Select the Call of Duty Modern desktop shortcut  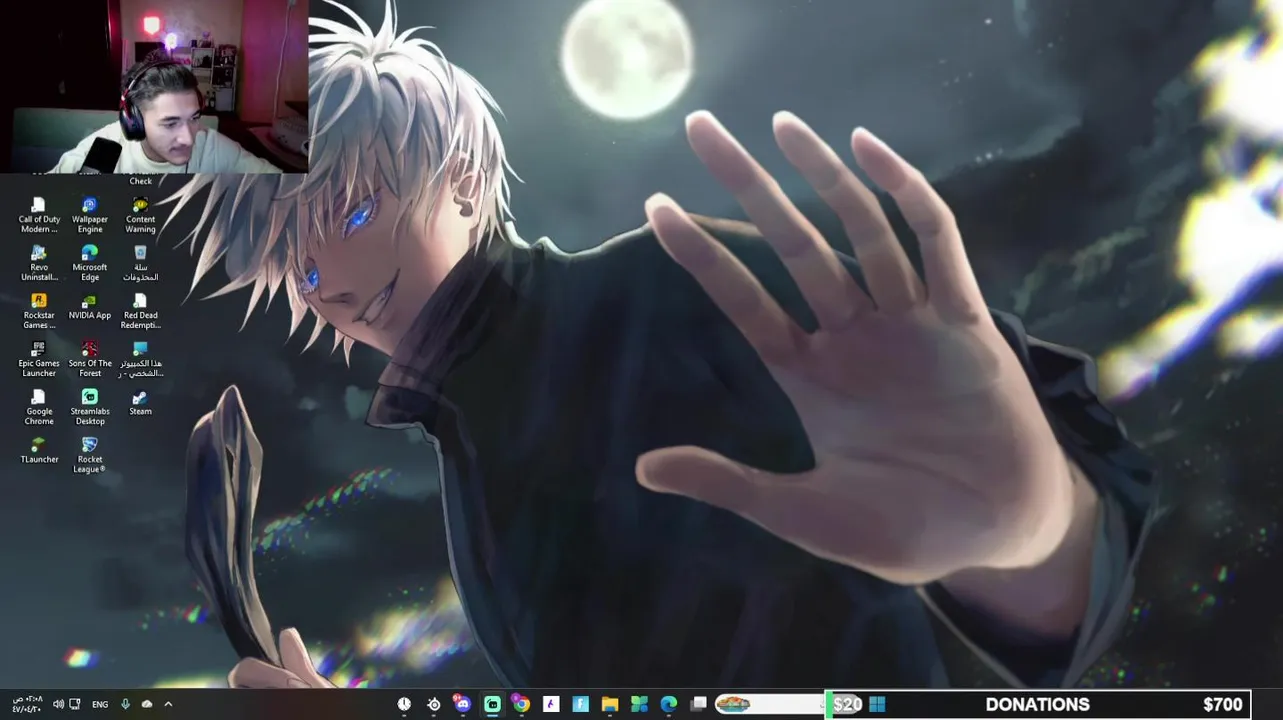[x=39, y=215]
